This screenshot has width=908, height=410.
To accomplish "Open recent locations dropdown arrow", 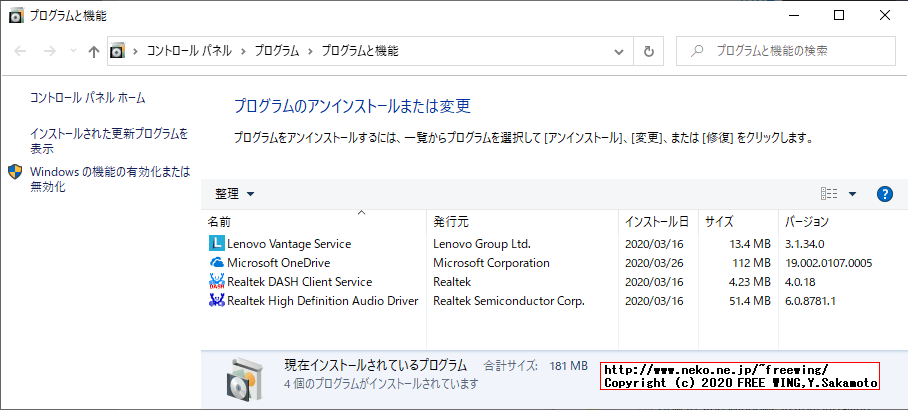I will coord(73,51).
